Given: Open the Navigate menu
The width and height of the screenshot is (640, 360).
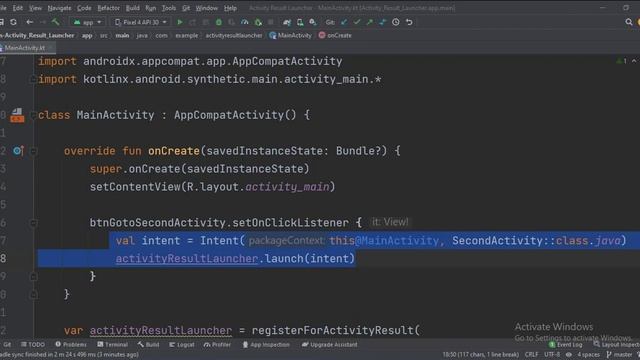Looking at the screenshot, I should (x=59, y=8).
